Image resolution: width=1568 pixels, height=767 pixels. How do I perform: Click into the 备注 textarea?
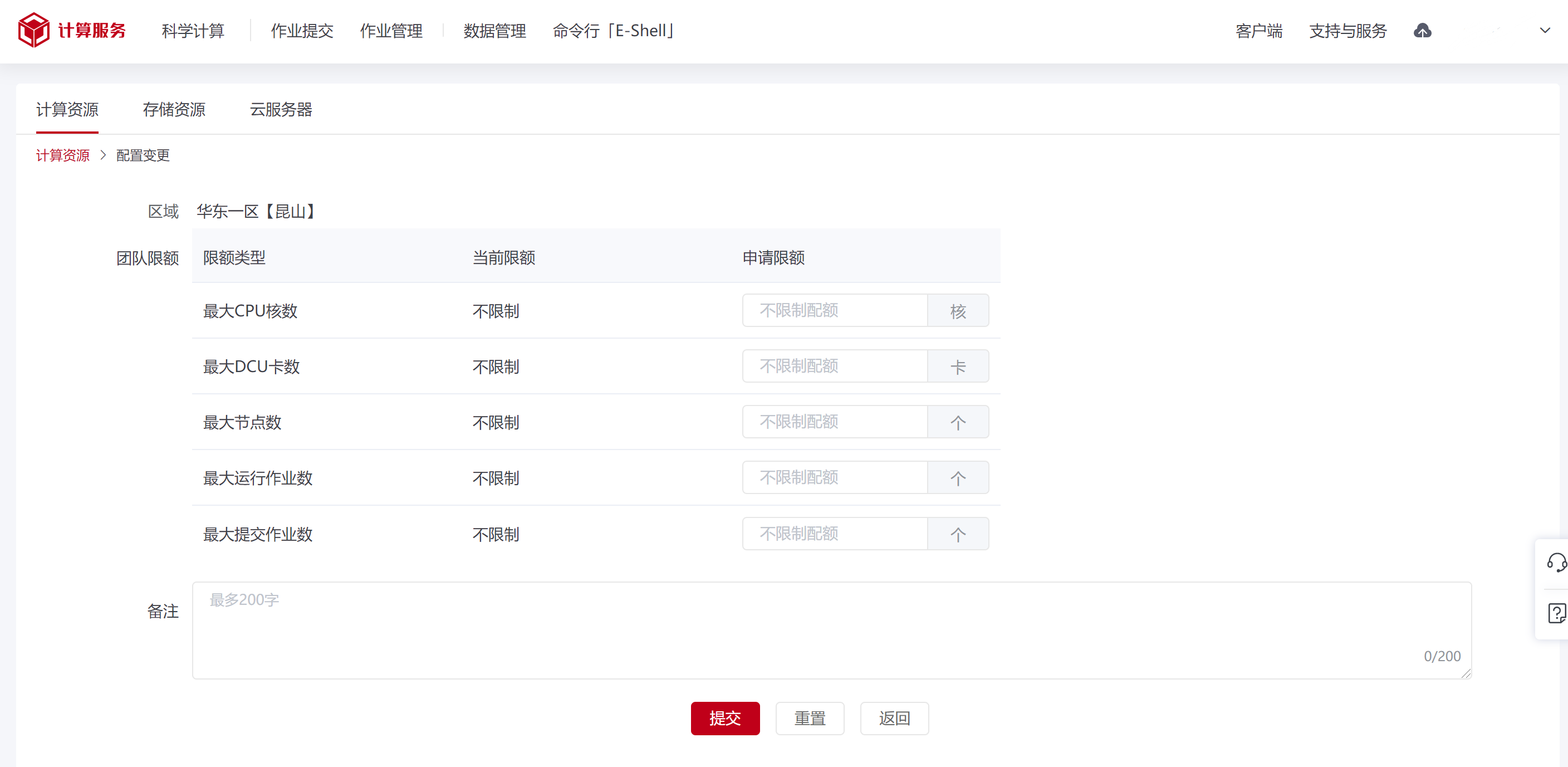click(x=831, y=630)
